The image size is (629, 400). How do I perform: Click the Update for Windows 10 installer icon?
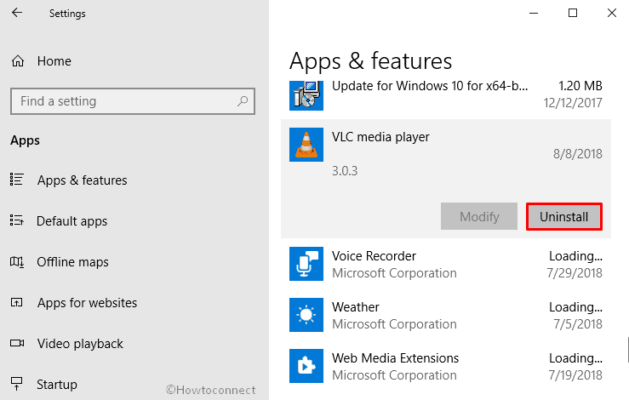point(306,95)
